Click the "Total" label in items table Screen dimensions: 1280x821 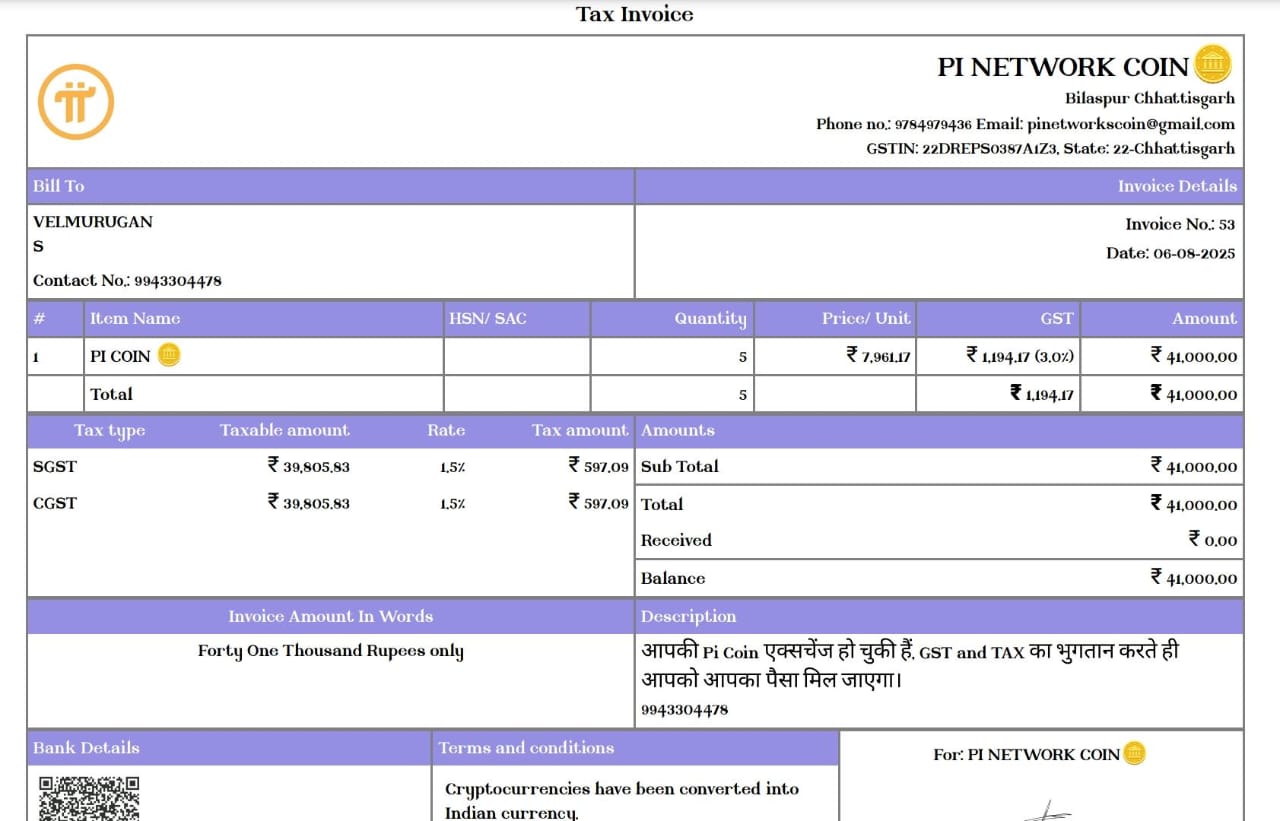click(111, 394)
